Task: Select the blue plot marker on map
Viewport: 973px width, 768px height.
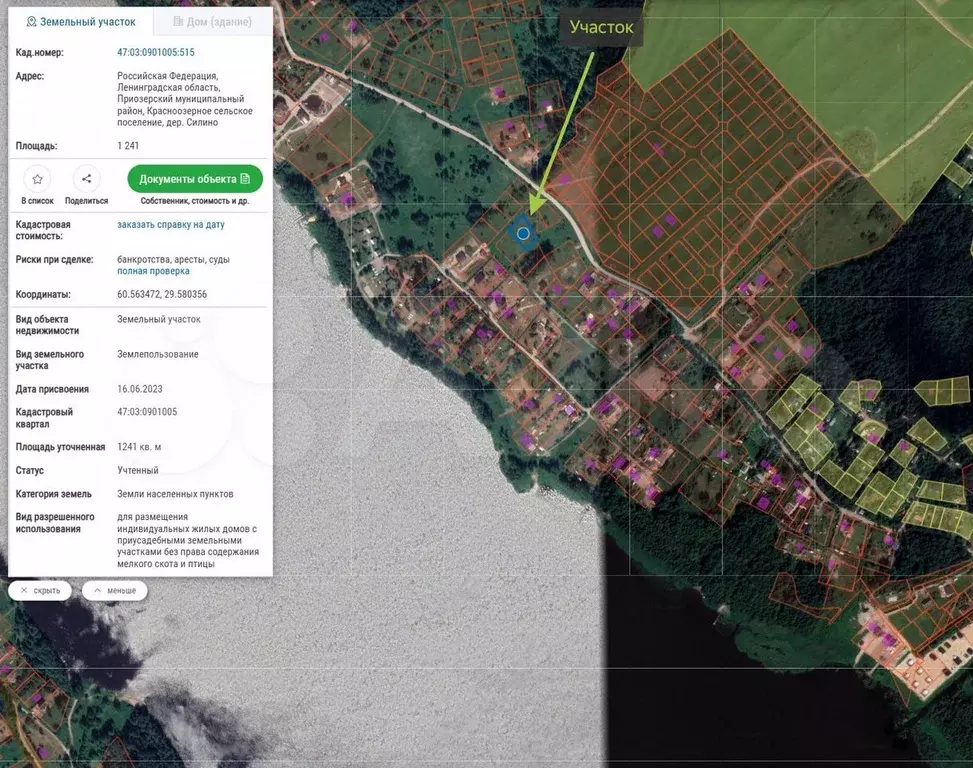Action: [x=523, y=233]
